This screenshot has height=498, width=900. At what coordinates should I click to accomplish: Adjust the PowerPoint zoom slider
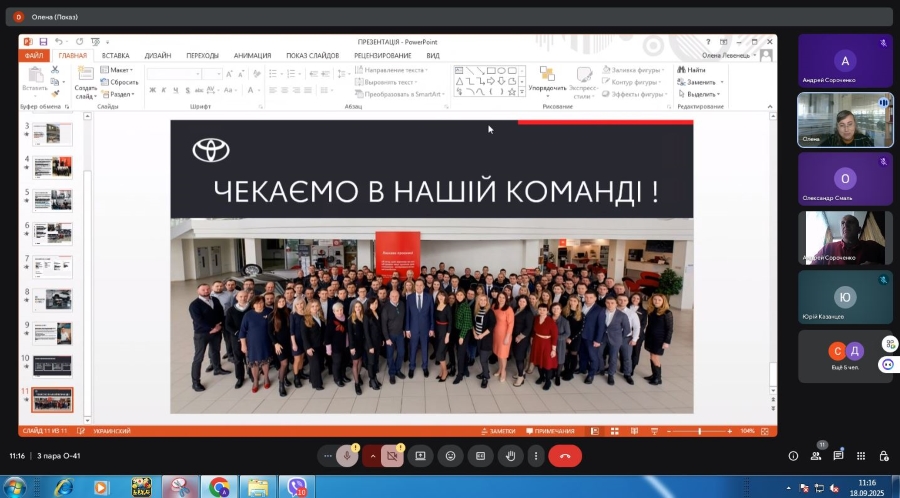tap(699, 431)
